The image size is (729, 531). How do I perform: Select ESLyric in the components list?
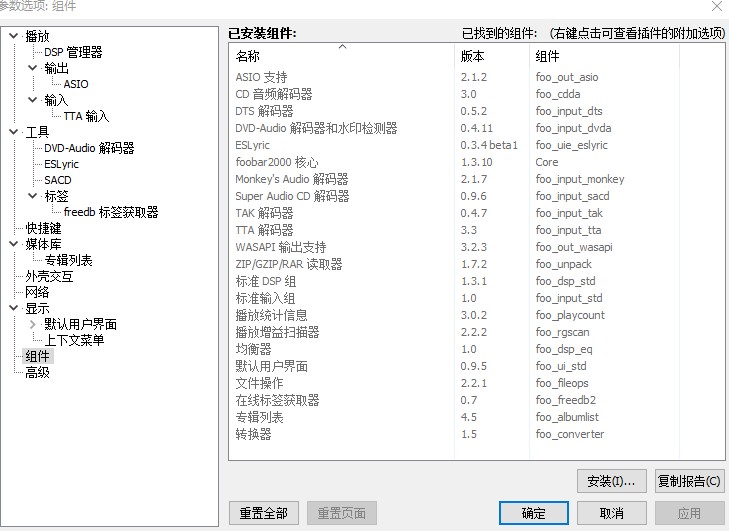(477, 145)
